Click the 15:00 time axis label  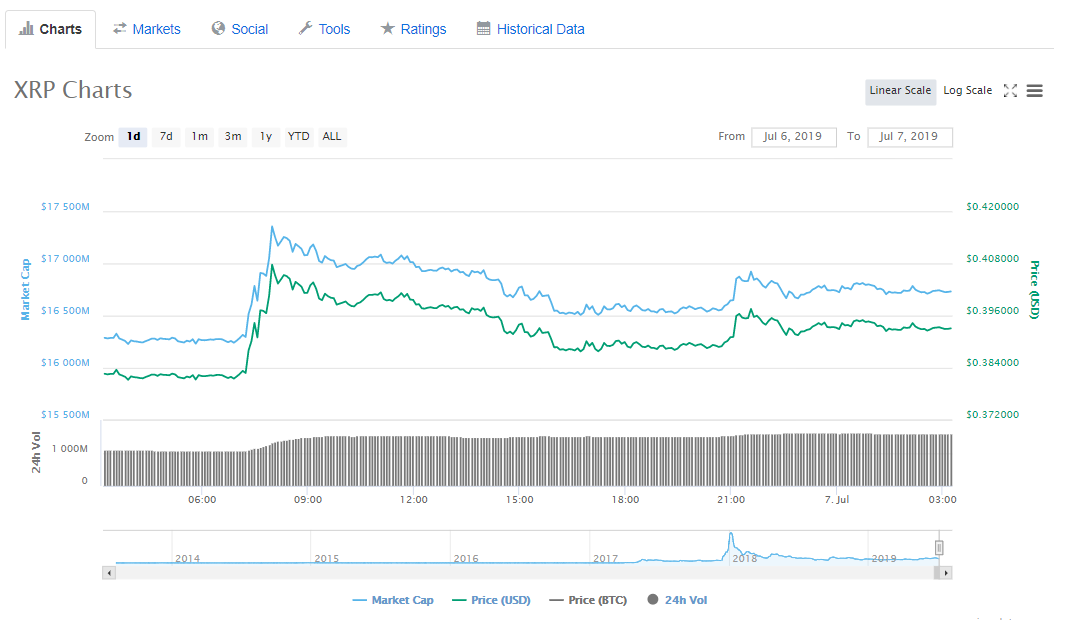point(520,500)
